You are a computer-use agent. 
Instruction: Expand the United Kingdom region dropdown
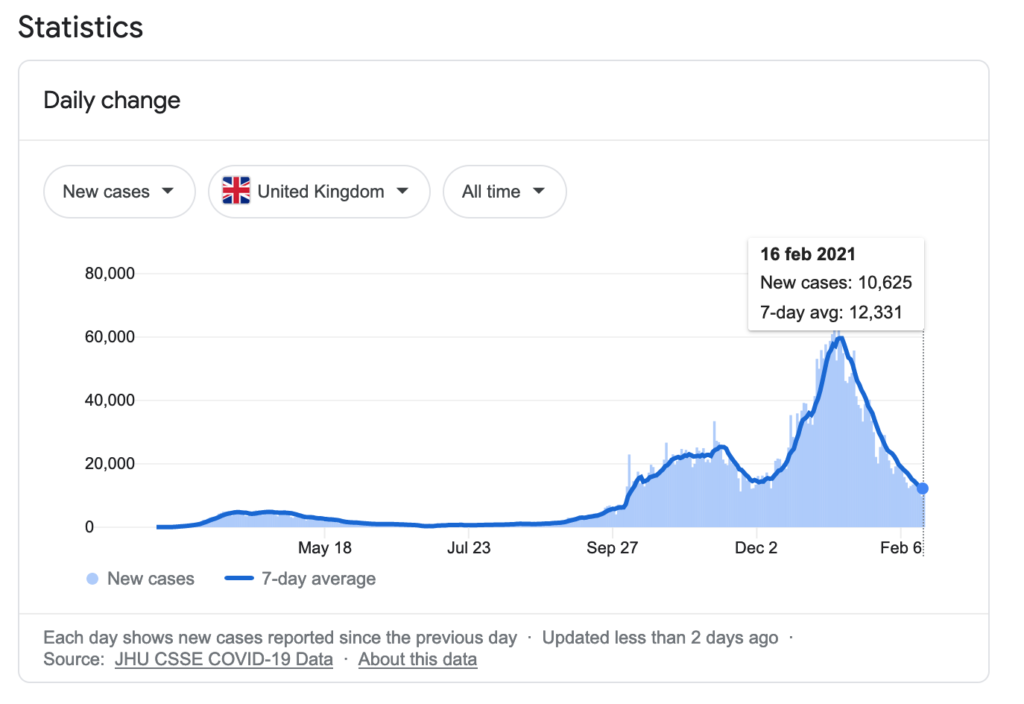[319, 191]
